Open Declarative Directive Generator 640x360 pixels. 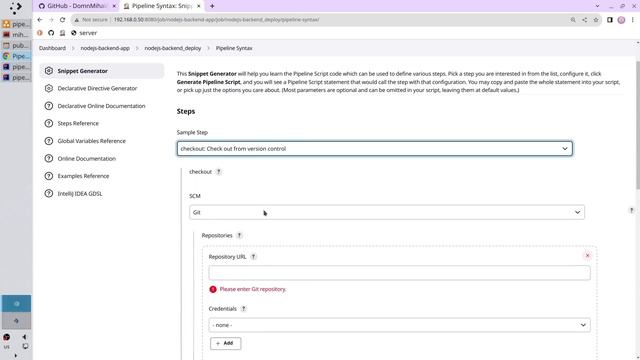[x=97, y=88]
